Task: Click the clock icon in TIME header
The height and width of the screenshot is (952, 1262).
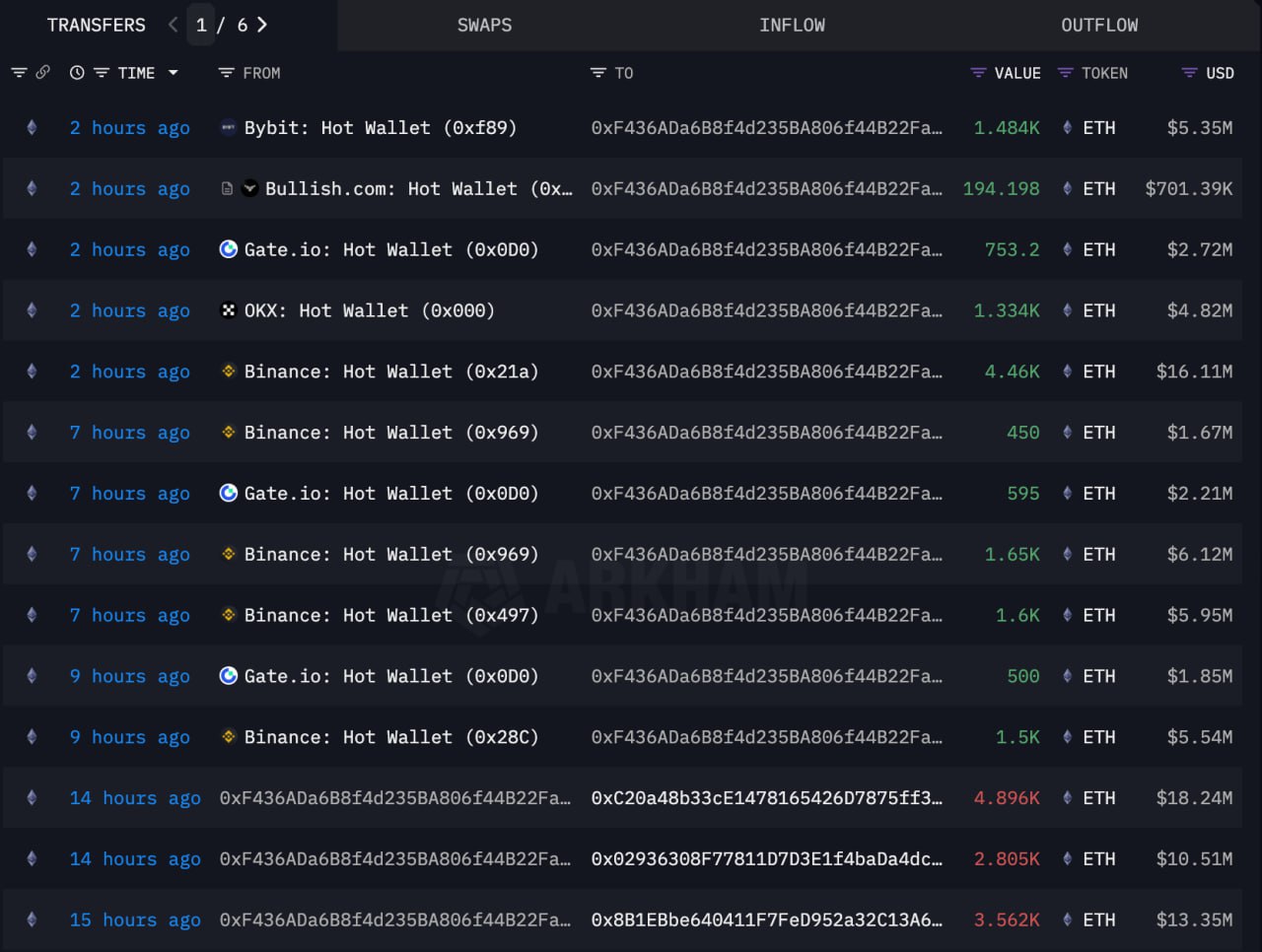Action: pos(77,73)
